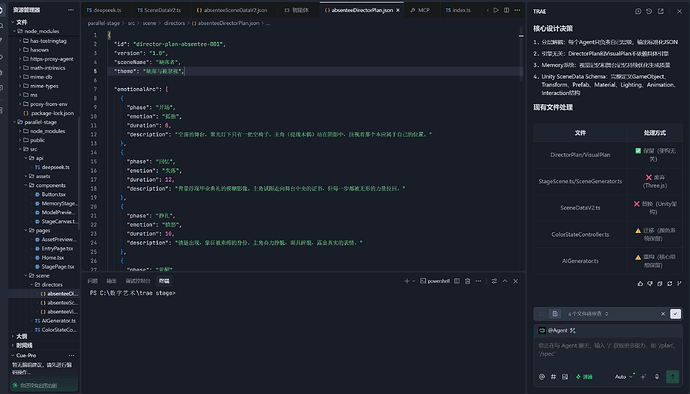Split the editor with the layout icon
Screen dimensions: 690x394
click(x=506, y=10)
